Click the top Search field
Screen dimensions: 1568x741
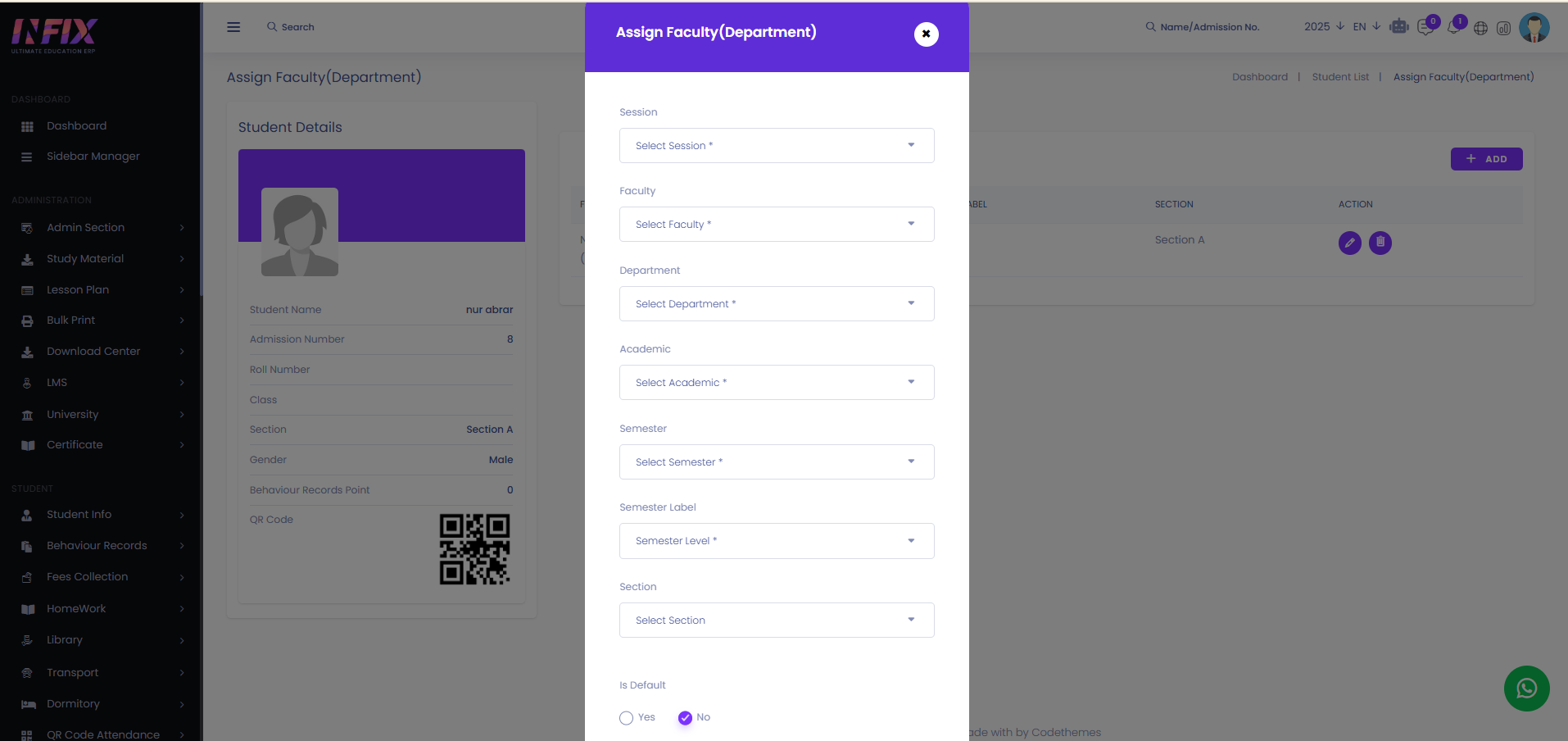297,27
